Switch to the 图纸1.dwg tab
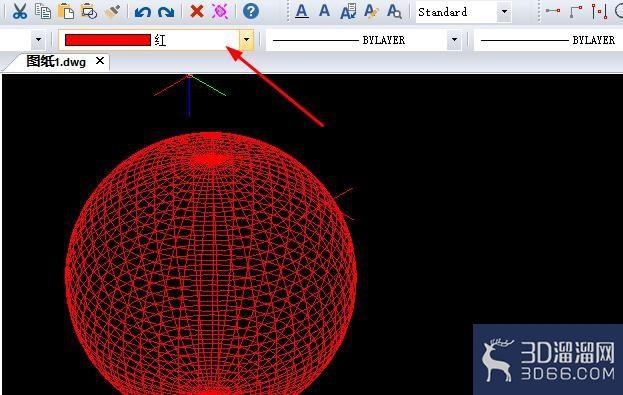Image resolution: width=623 pixels, height=395 pixels. [x=56, y=62]
